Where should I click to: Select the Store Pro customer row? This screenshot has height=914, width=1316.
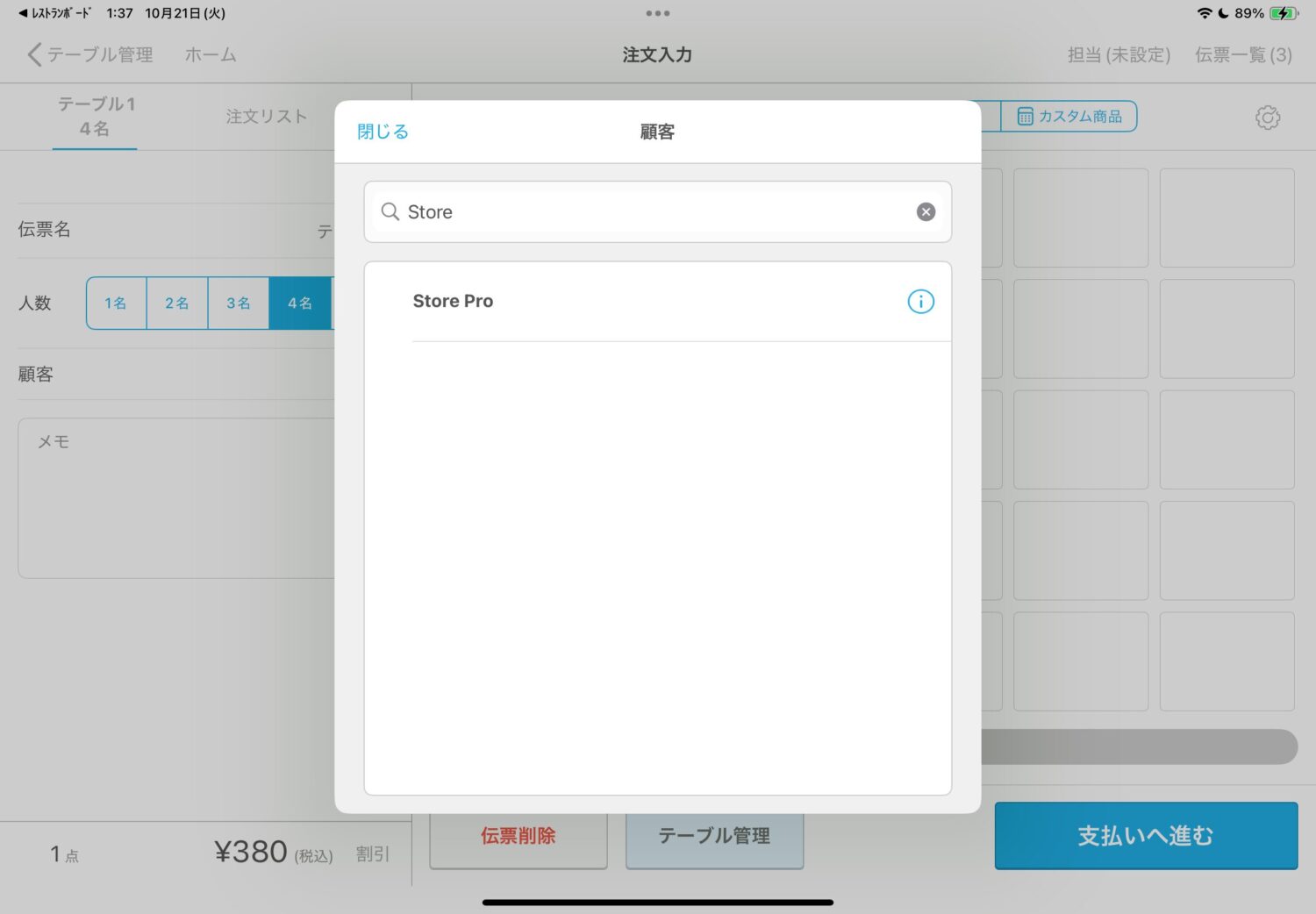click(614, 302)
